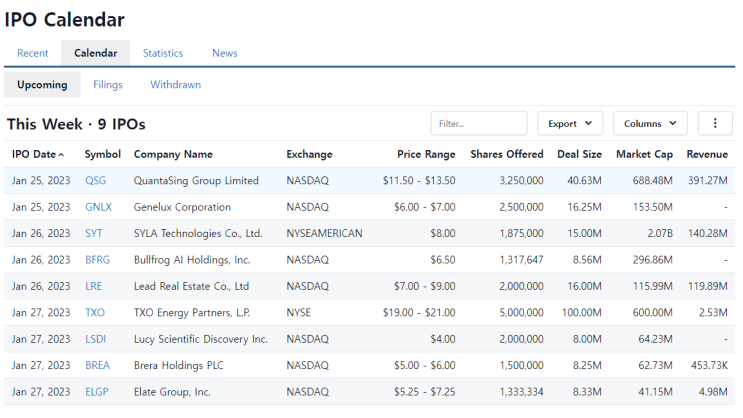
Task: Open the LRE symbol link
Action: pyautogui.click(x=93, y=286)
